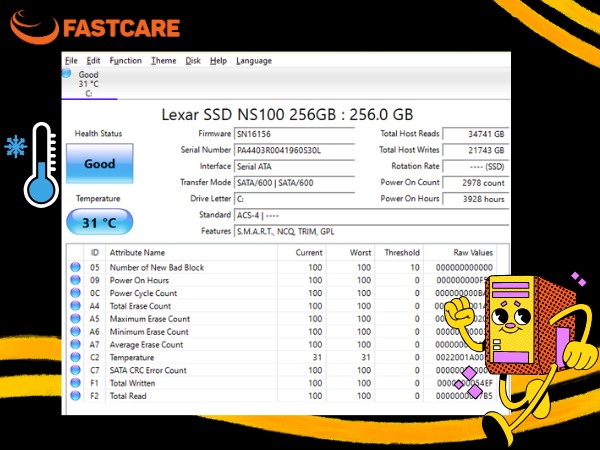Select the Total Read attribute
Image resolution: width=600 pixels, height=450 pixels.
pos(128,396)
